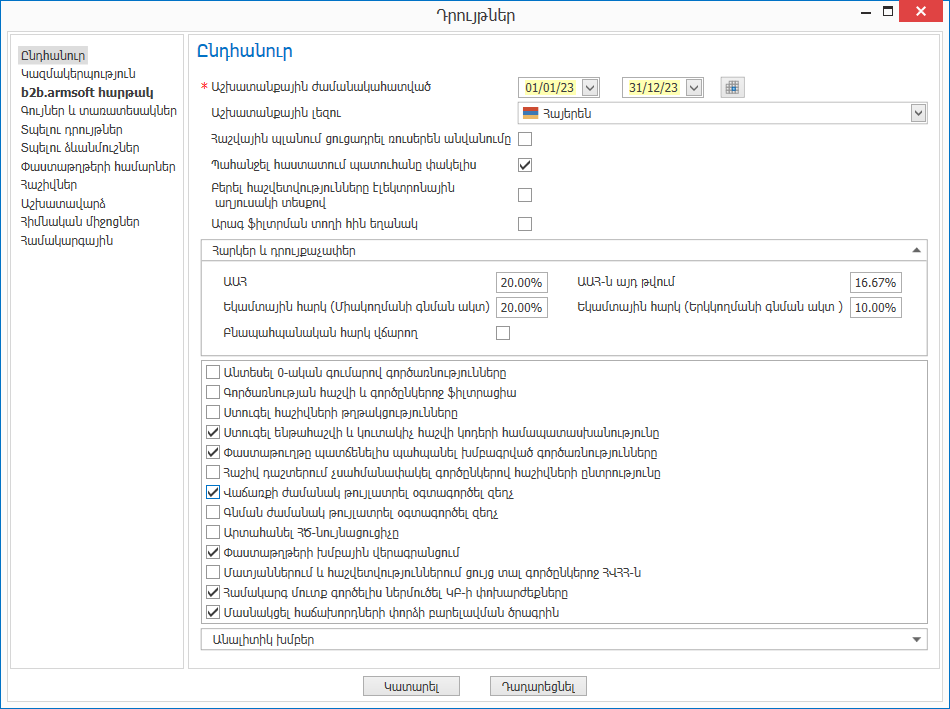
Task: Enable the Բնապահպանական հարկ վճարող checkbox
Action: [503, 333]
